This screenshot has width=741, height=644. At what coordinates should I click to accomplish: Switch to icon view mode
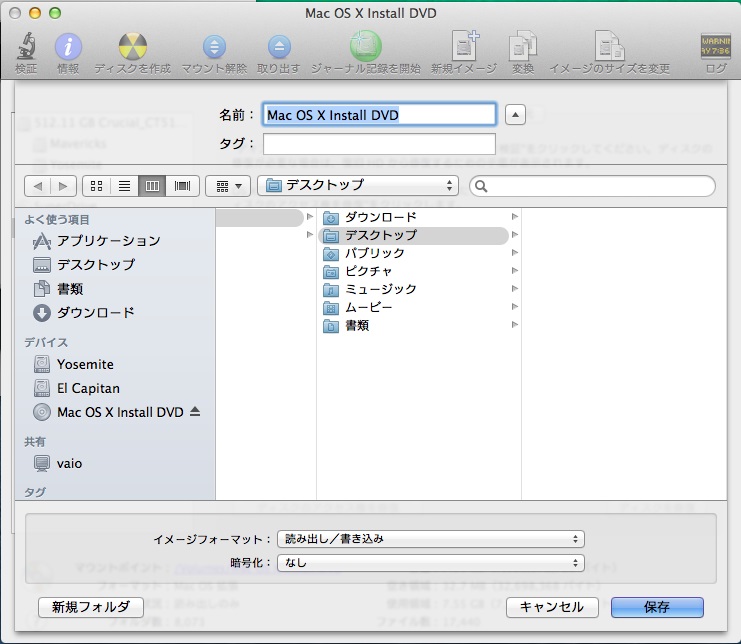[x=96, y=186]
